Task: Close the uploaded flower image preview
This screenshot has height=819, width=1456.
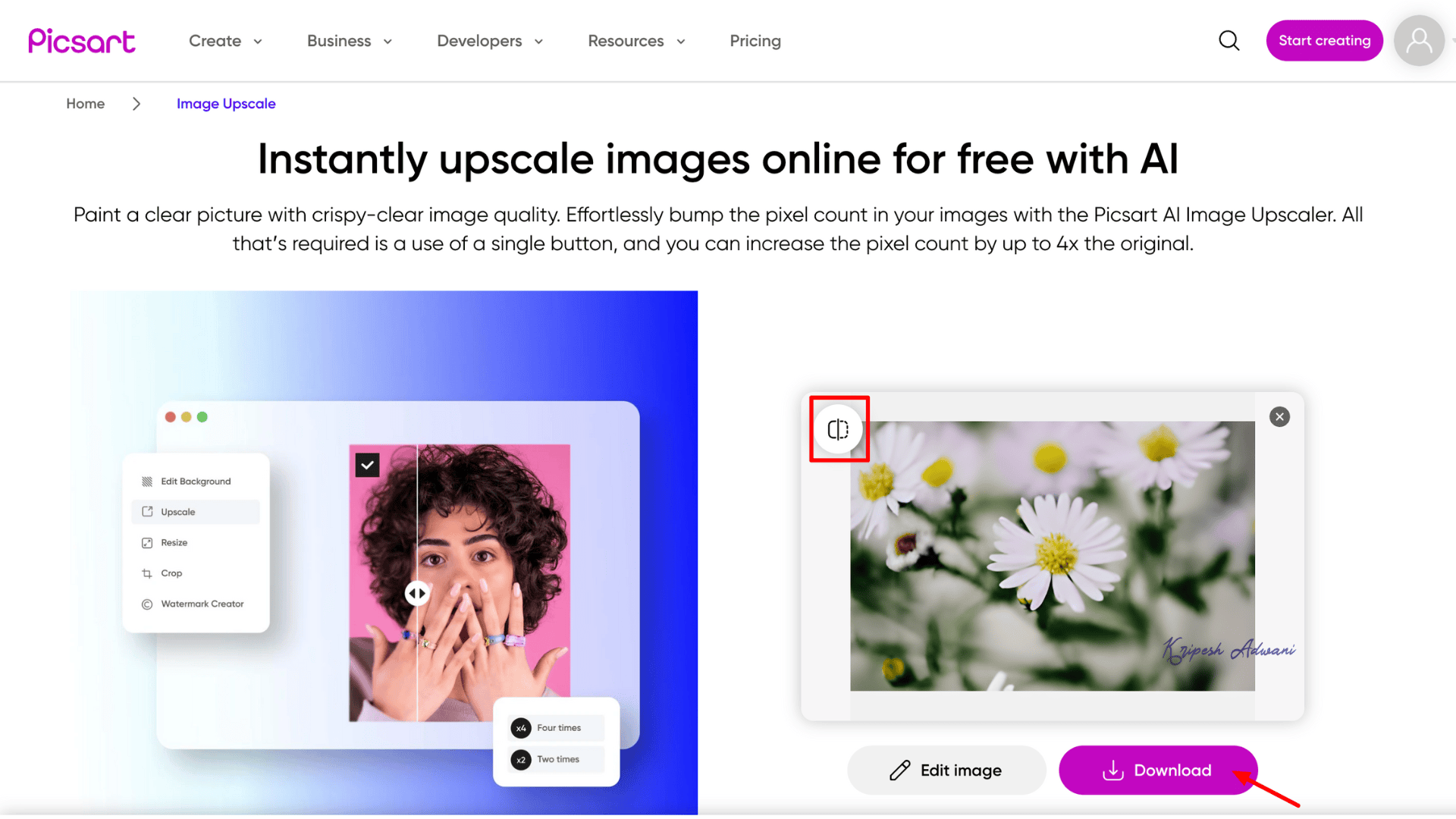Action: pyautogui.click(x=1279, y=417)
